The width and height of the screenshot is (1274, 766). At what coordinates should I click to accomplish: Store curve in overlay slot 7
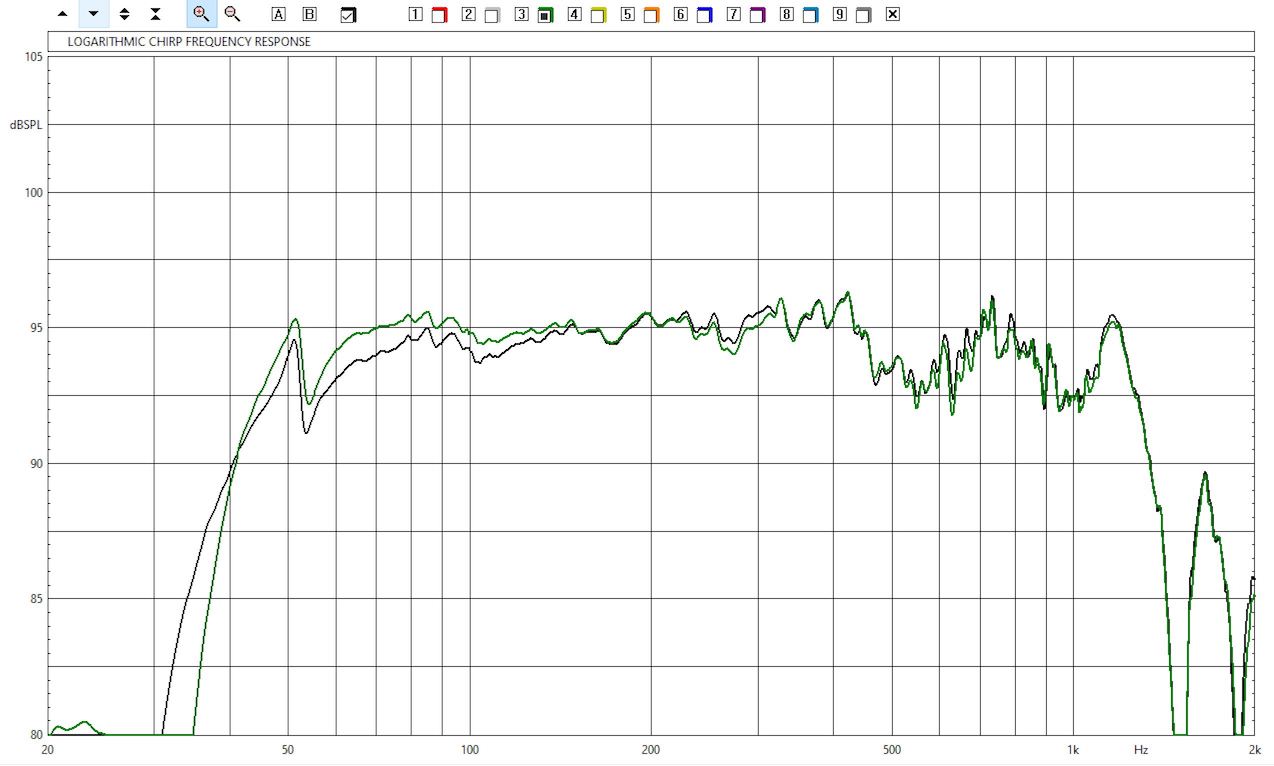tap(733, 14)
